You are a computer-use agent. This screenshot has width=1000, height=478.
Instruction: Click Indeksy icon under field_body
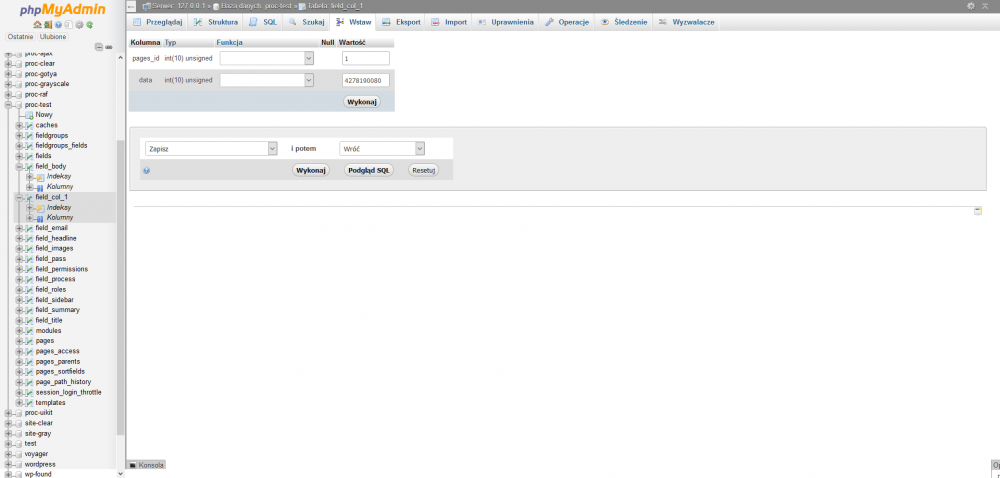pyautogui.click(x=40, y=177)
